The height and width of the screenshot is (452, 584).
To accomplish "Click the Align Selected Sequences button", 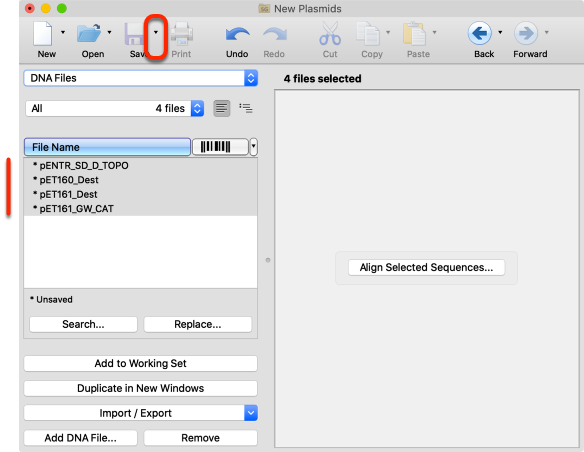I will coord(426,267).
